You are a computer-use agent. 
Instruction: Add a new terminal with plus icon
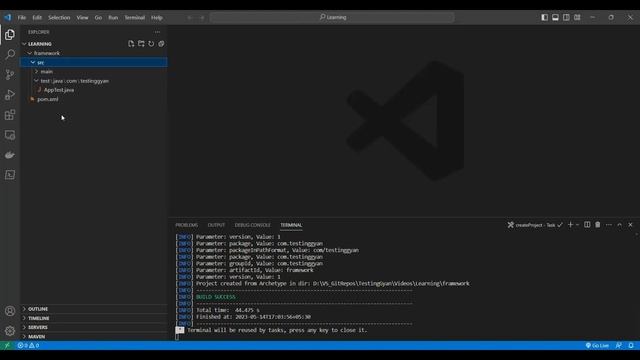click(x=571, y=225)
